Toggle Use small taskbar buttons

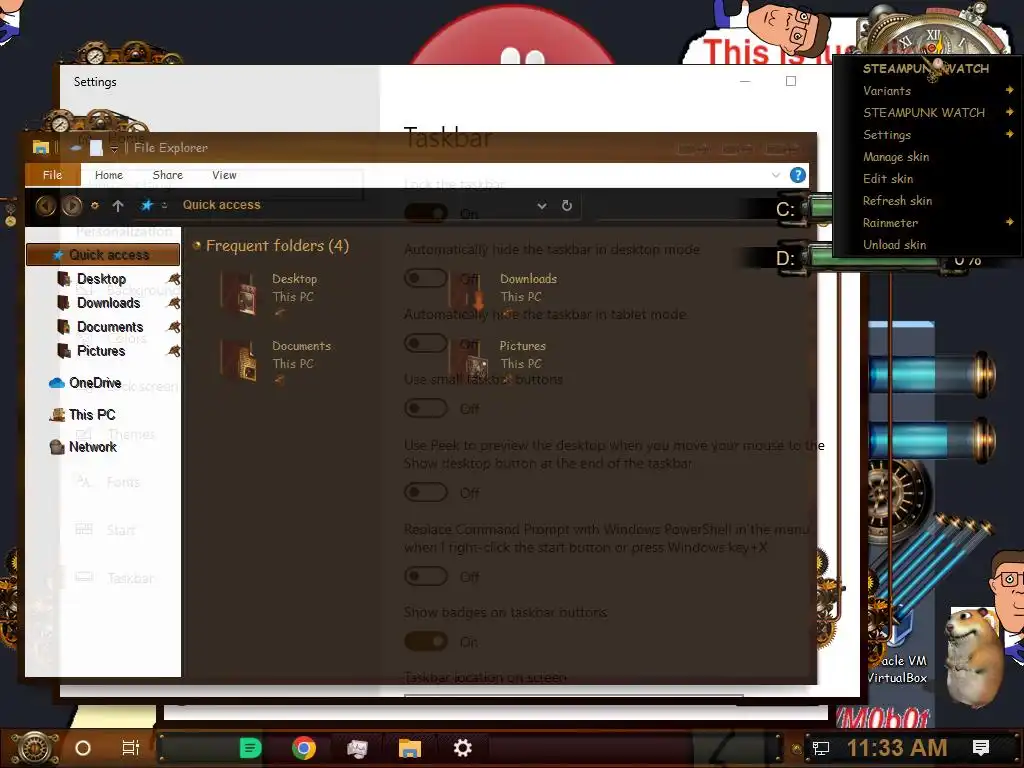[426, 408]
